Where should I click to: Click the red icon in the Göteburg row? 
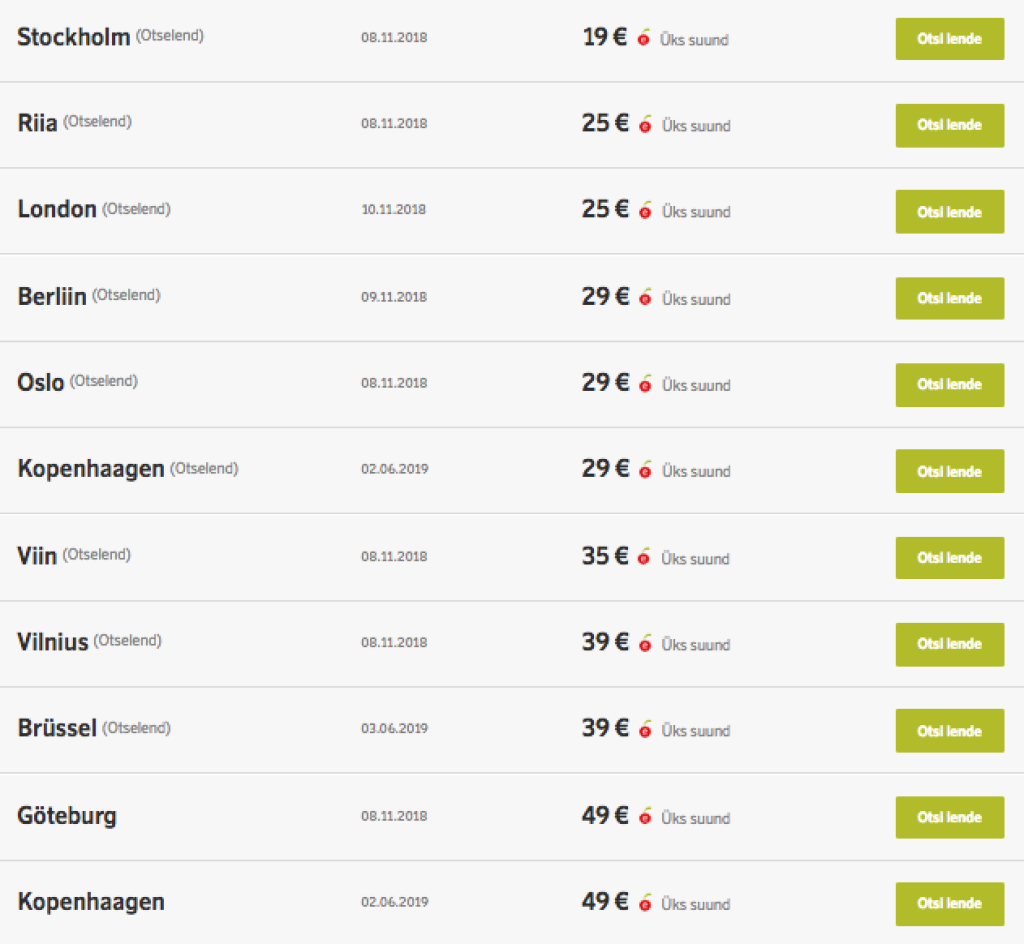(644, 817)
